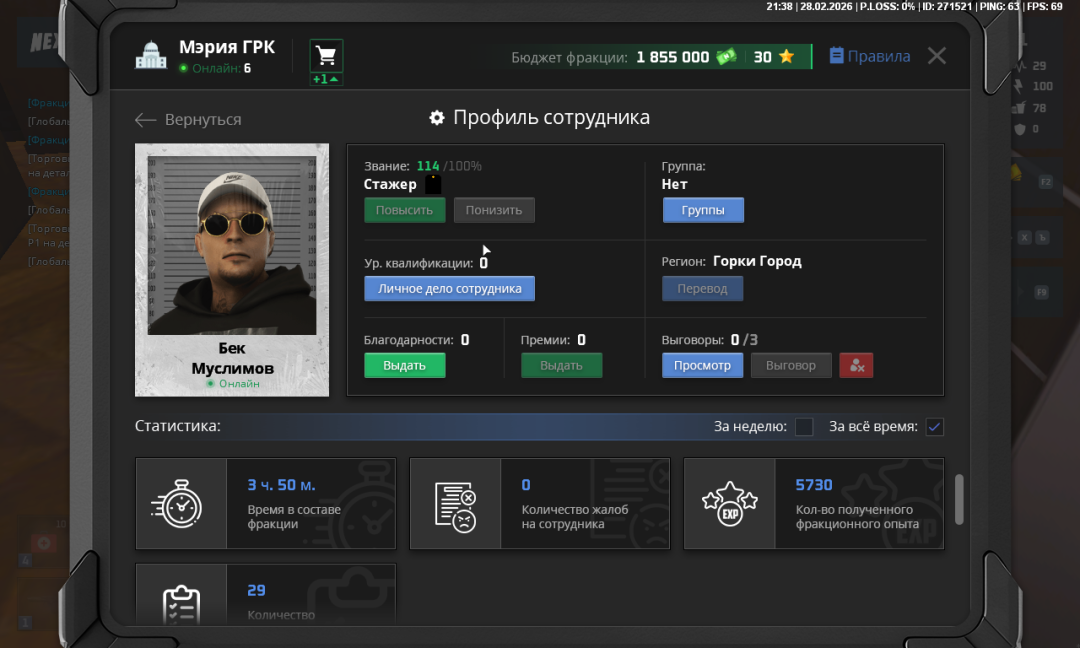Click the gold star points icon
The image size is (1080, 648).
pos(786,57)
